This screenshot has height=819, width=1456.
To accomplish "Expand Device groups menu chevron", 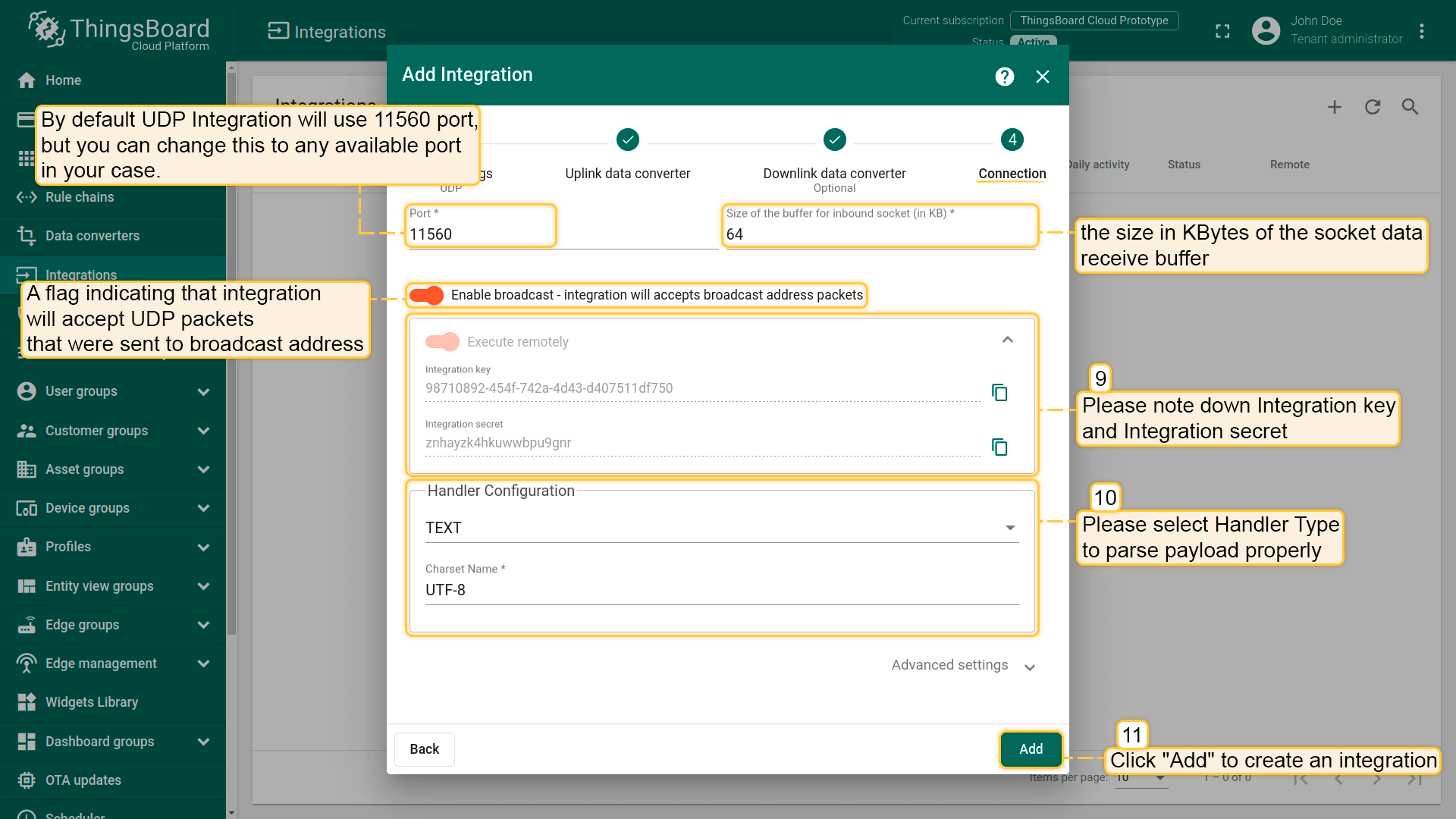I will pos(203,508).
